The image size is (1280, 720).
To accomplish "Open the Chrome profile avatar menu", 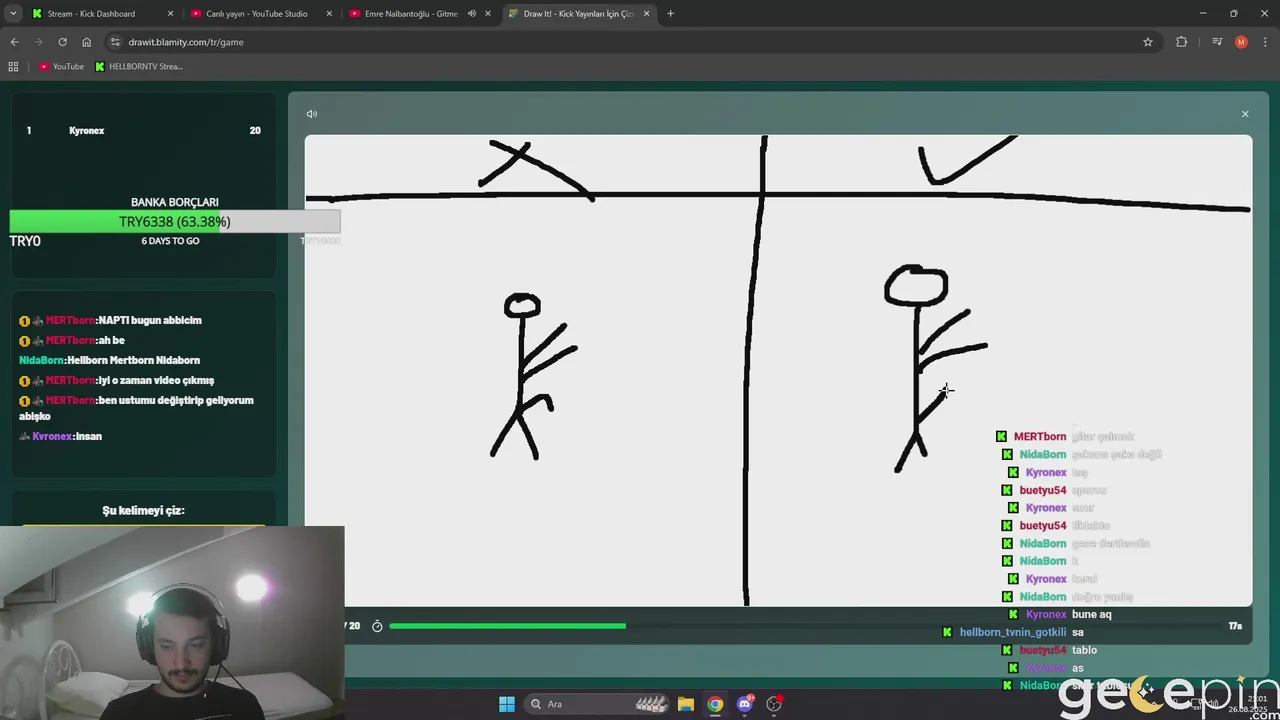I will pyautogui.click(x=1241, y=42).
